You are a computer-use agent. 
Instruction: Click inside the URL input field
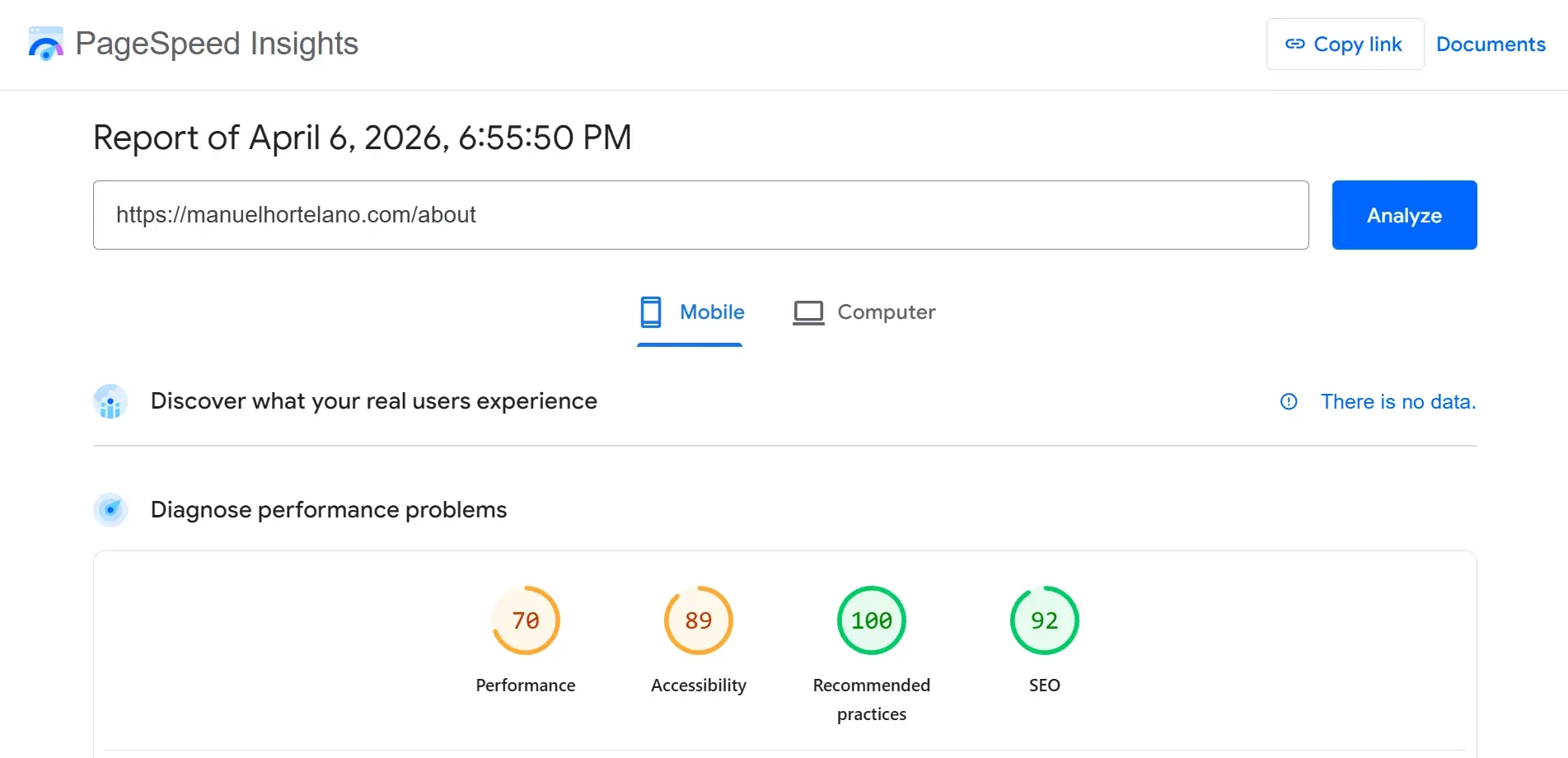[x=700, y=215]
